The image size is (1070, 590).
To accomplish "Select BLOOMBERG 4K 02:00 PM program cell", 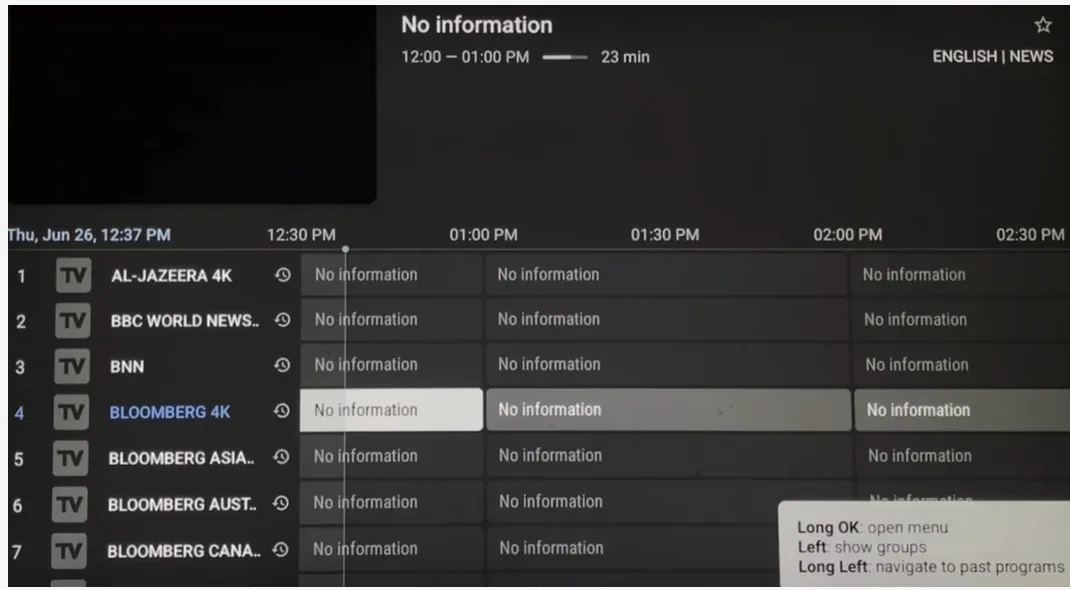I will pyautogui.click(x=963, y=410).
